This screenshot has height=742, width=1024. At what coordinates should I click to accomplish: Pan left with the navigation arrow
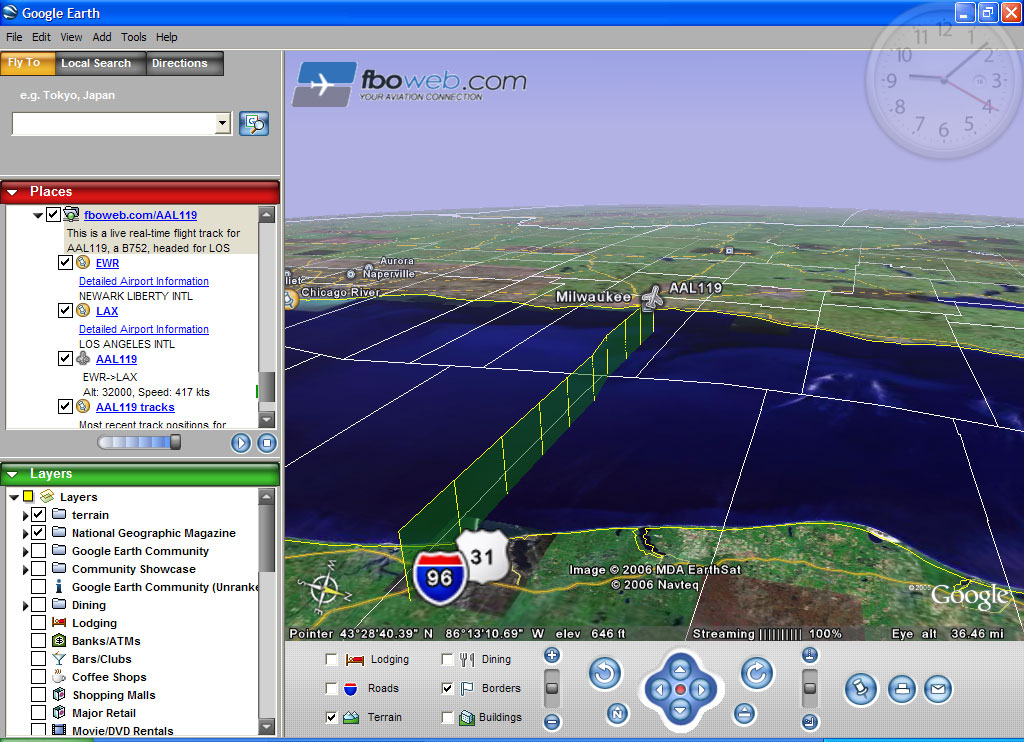[659, 690]
